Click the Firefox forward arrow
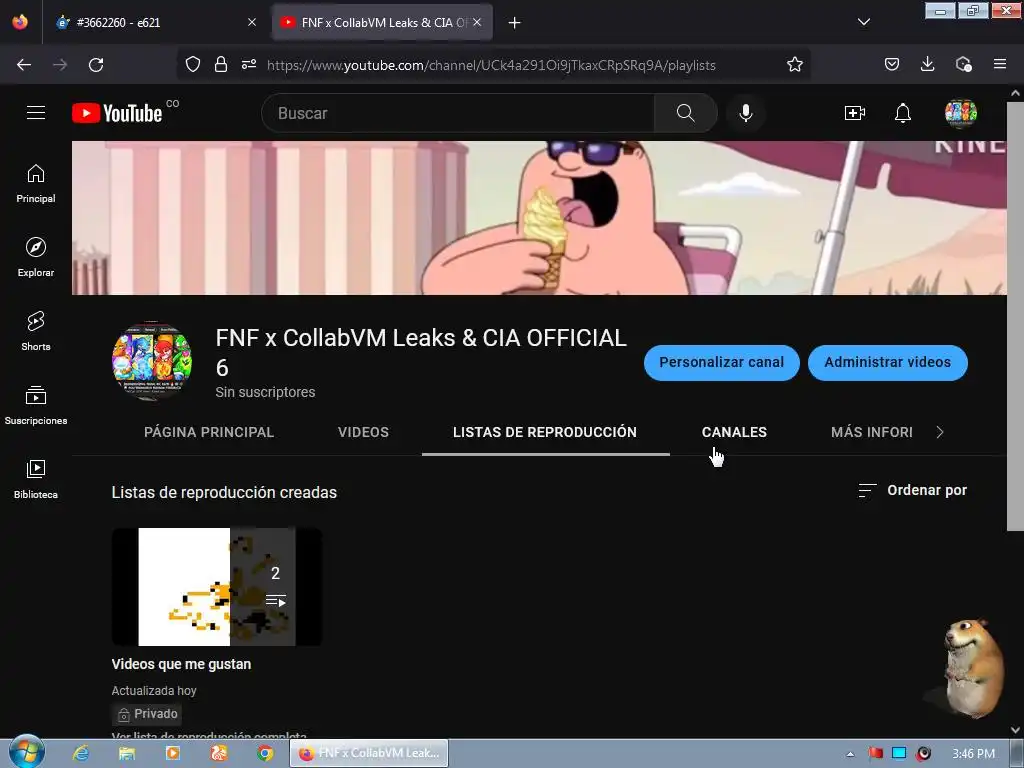 click(x=60, y=65)
